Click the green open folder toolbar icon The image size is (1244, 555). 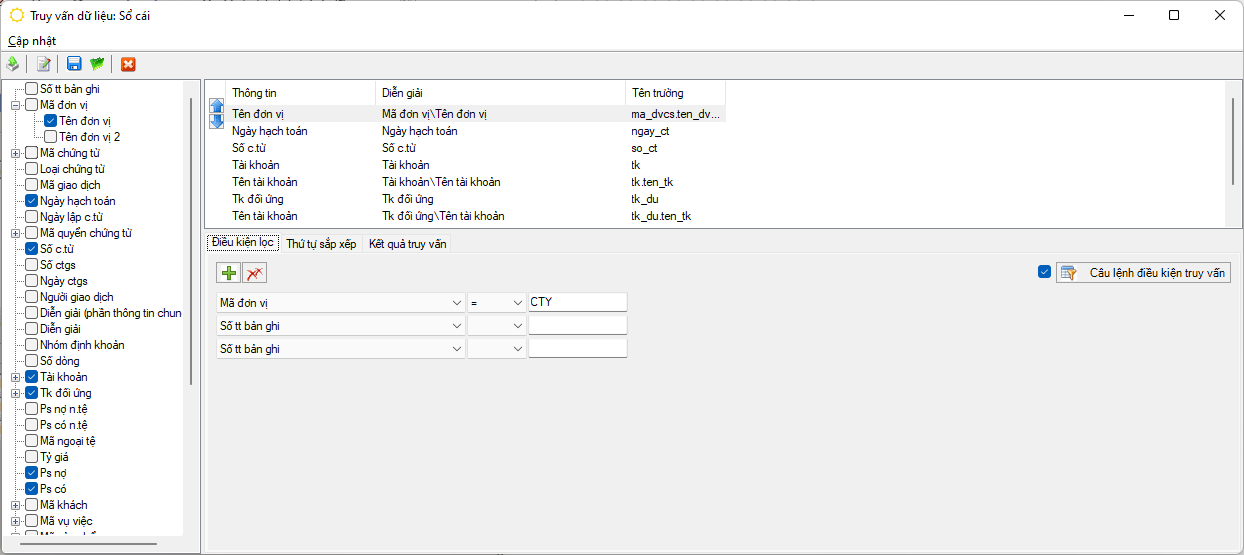point(97,64)
